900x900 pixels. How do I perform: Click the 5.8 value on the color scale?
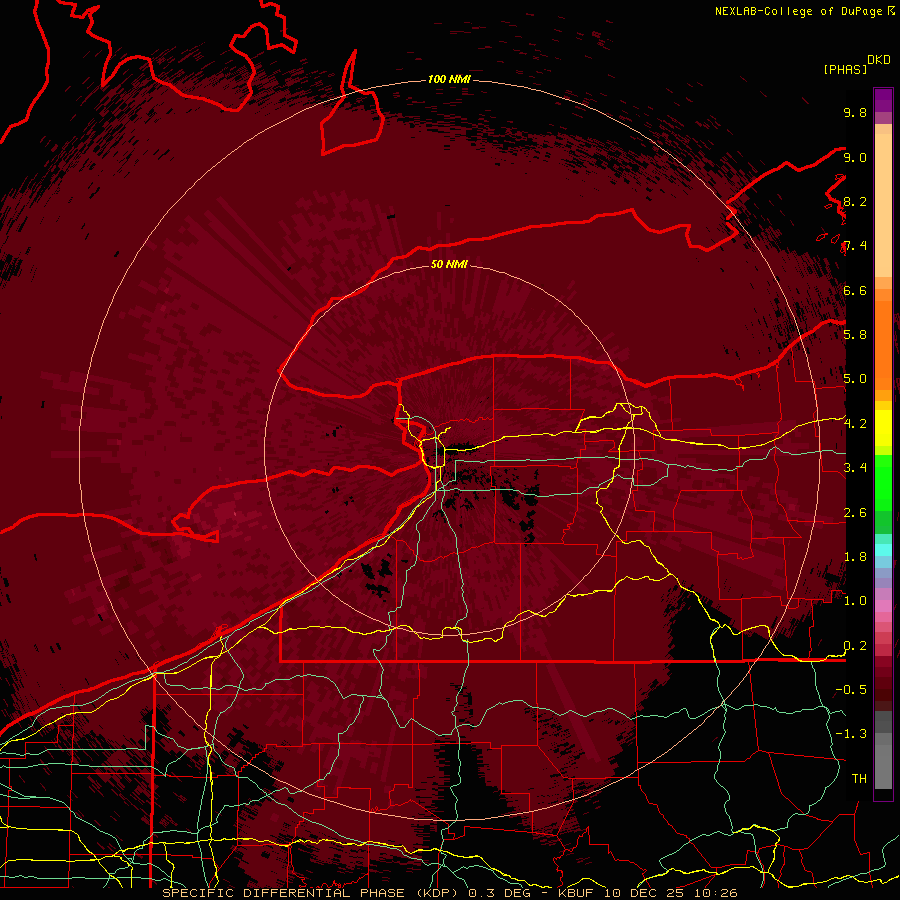(x=855, y=335)
